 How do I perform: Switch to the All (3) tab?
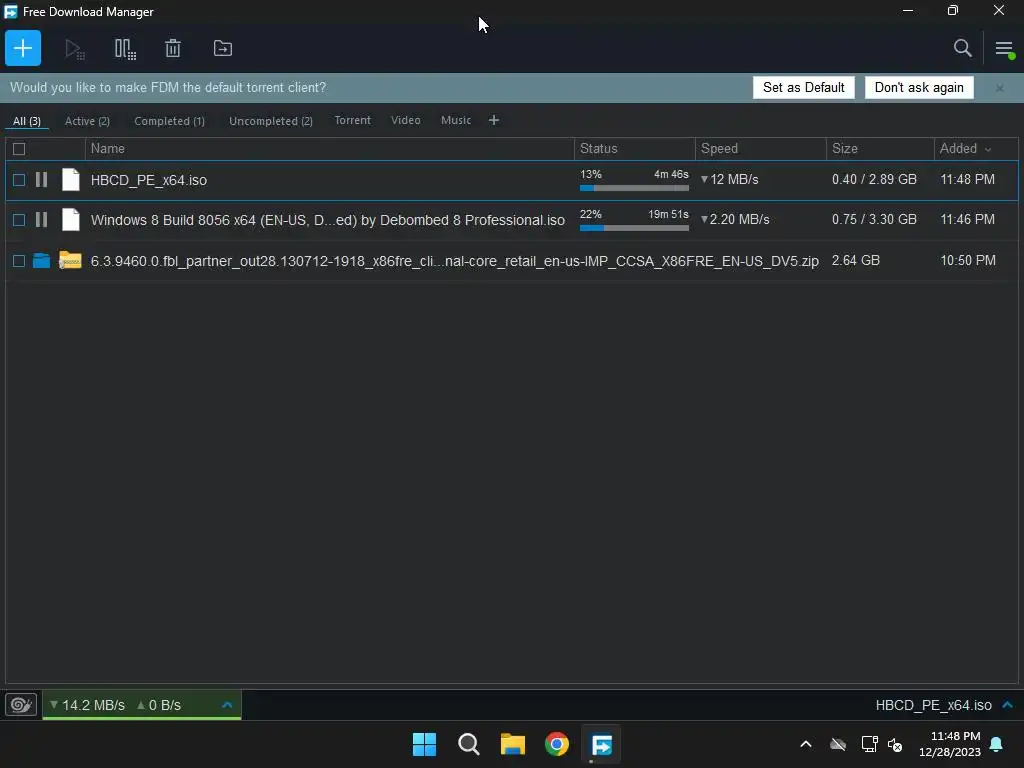27,121
